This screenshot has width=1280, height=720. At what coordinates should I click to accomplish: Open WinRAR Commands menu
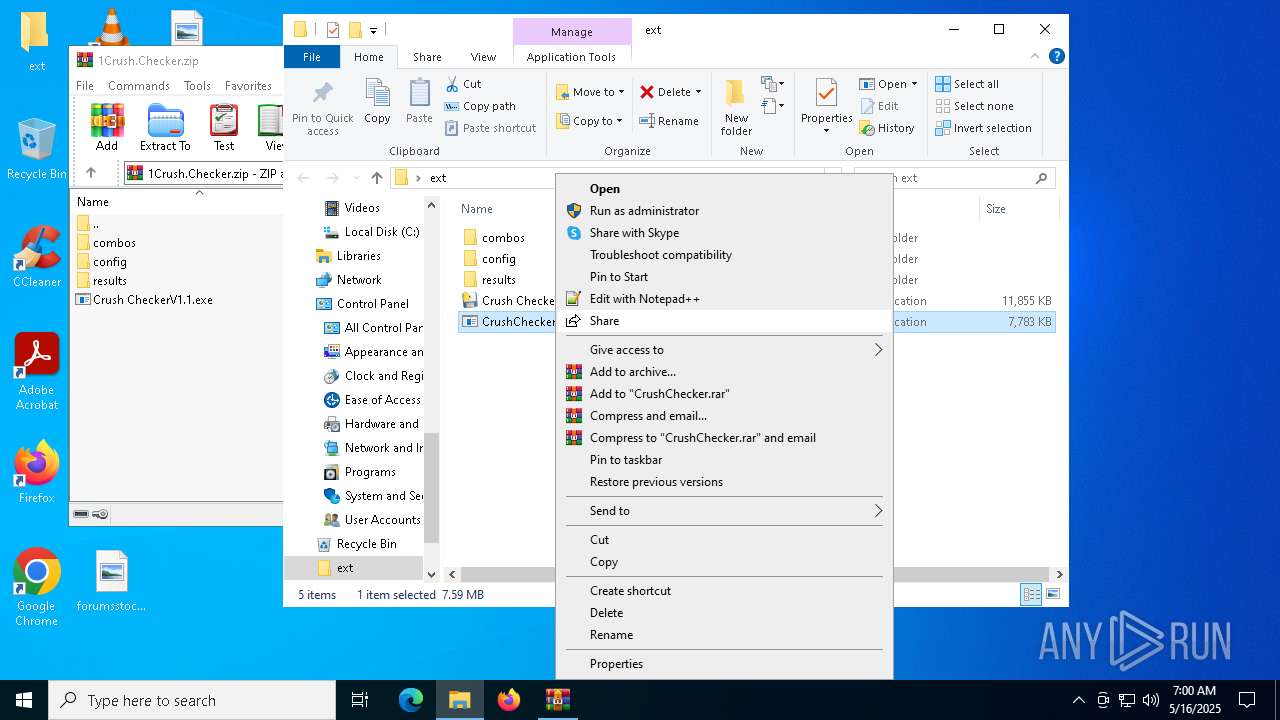[x=139, y=86]
